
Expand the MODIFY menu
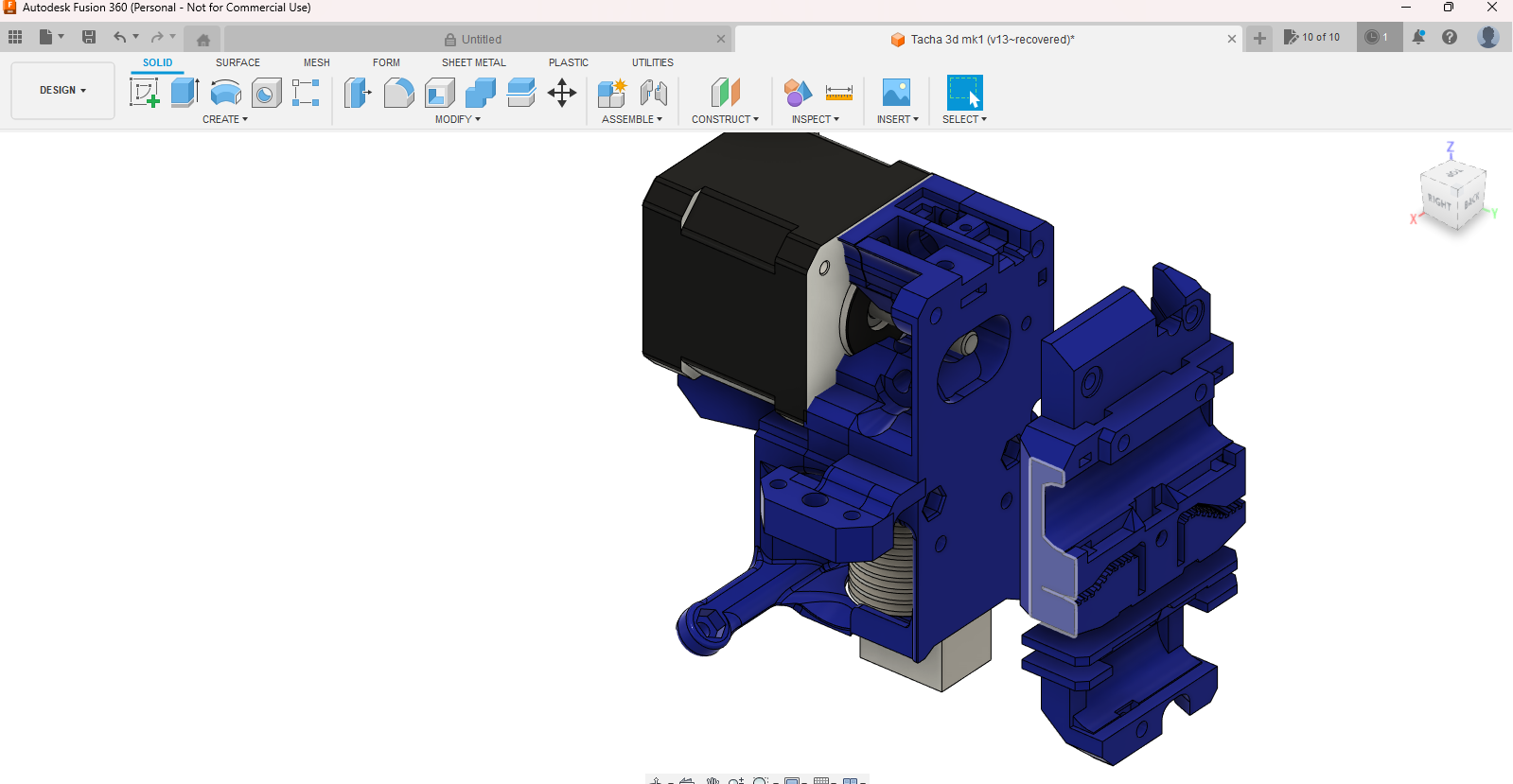tap(458, 119)
